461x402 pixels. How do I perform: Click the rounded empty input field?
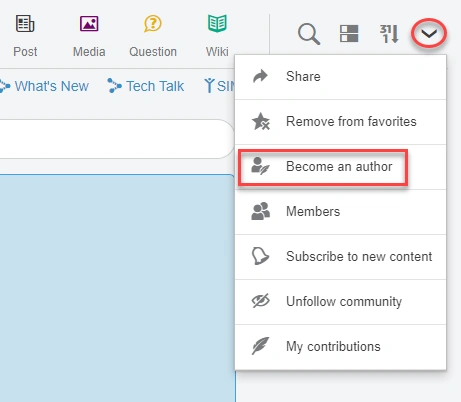(x=117, y=139)
